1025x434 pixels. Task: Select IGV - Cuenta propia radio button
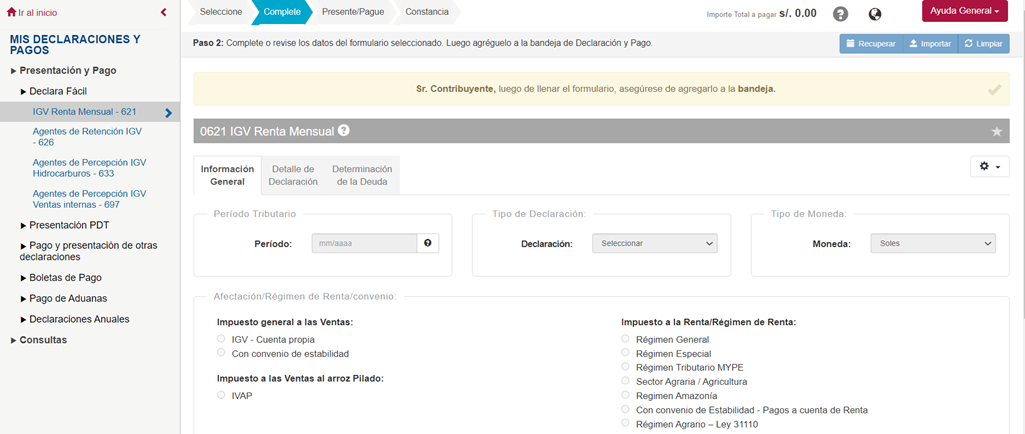(x=221, y=339)
